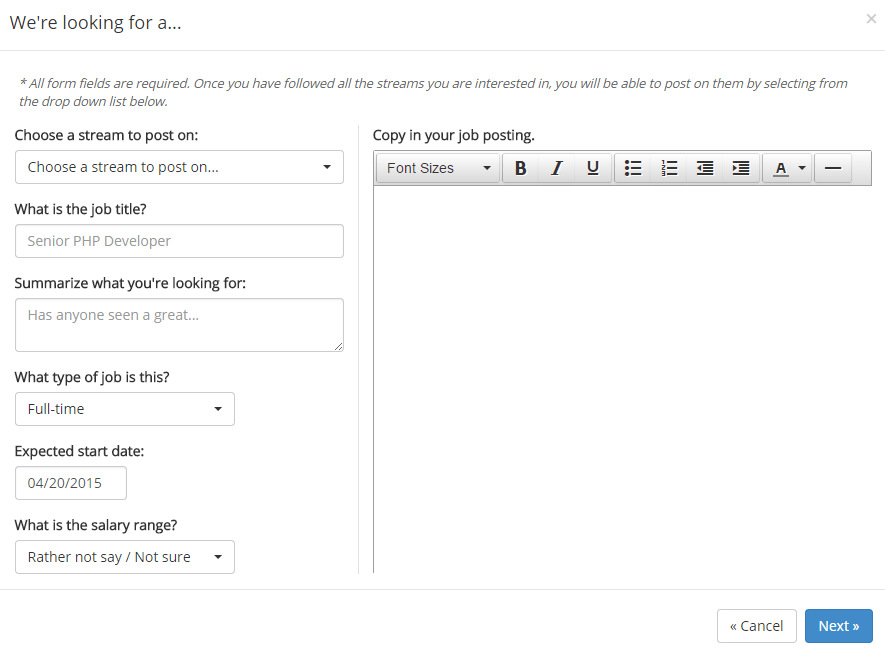885x653 pixels.
Task: Open the stream selection dropdown
Action: [179, 167]
